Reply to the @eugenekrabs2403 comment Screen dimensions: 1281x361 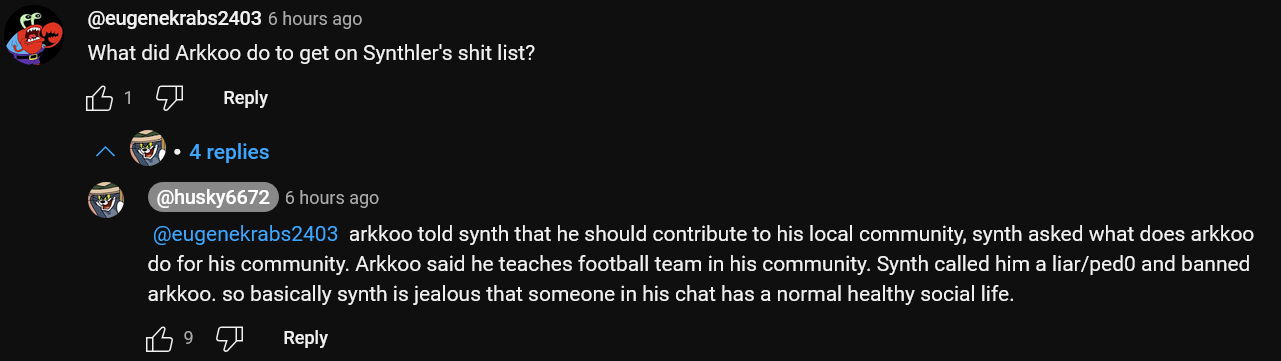(245, 98)
